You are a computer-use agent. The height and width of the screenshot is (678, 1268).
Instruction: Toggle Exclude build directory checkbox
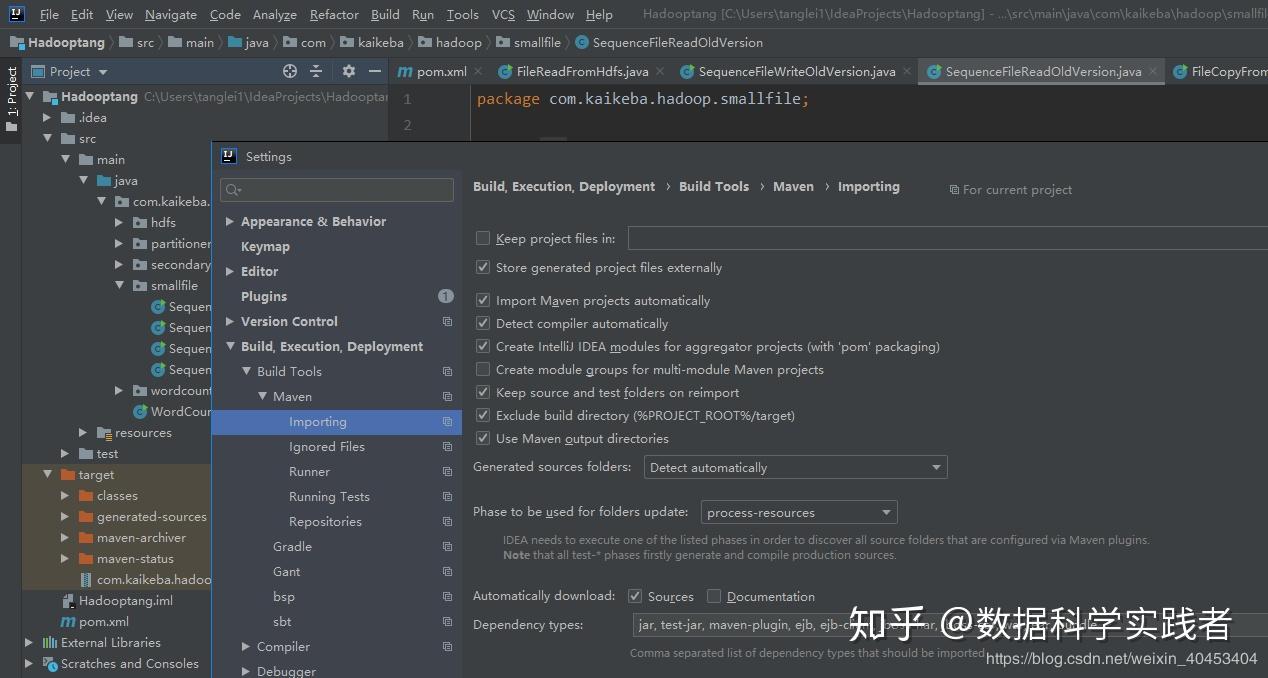coord(483,416)
